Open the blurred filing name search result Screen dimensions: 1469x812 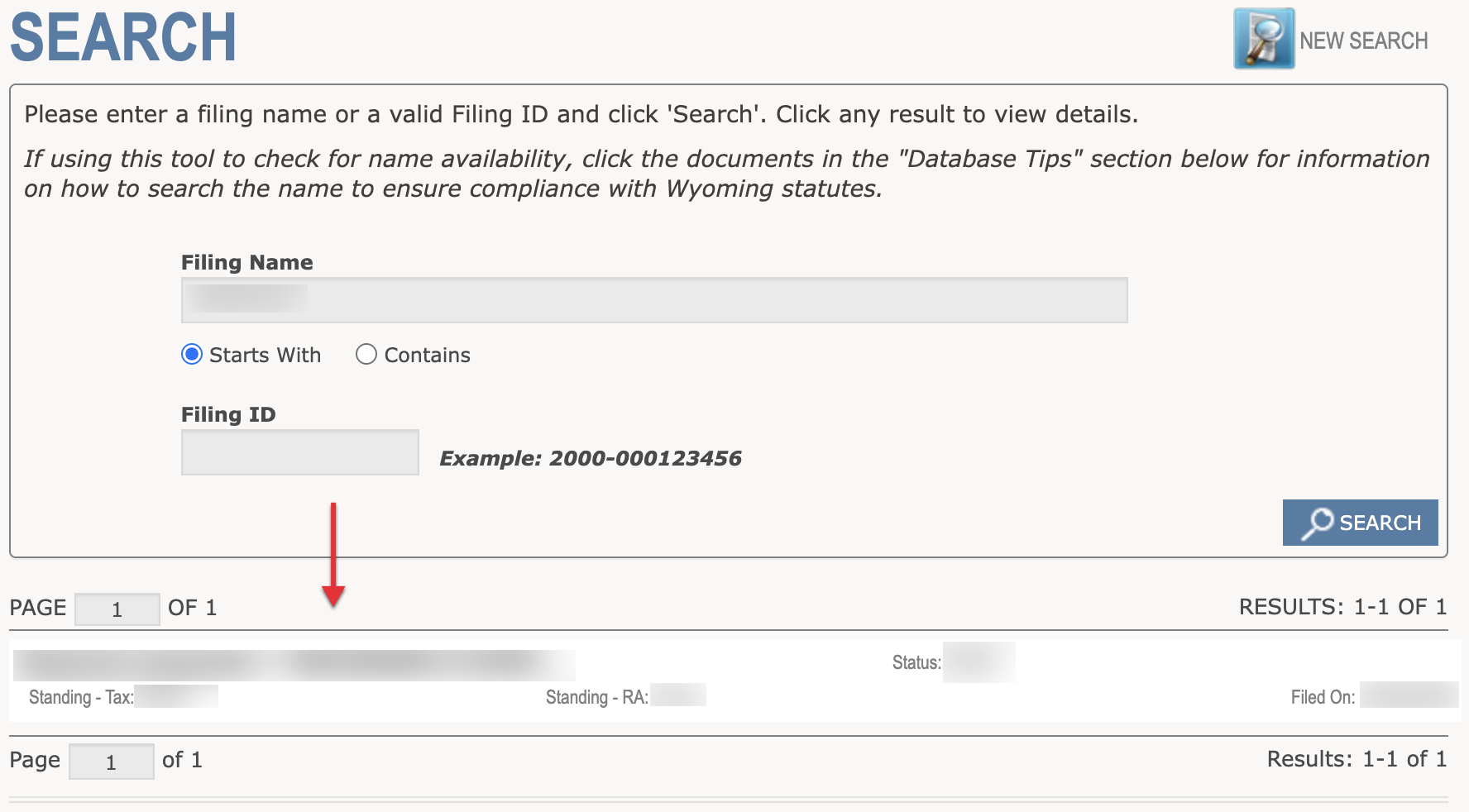tap(294, 665)
